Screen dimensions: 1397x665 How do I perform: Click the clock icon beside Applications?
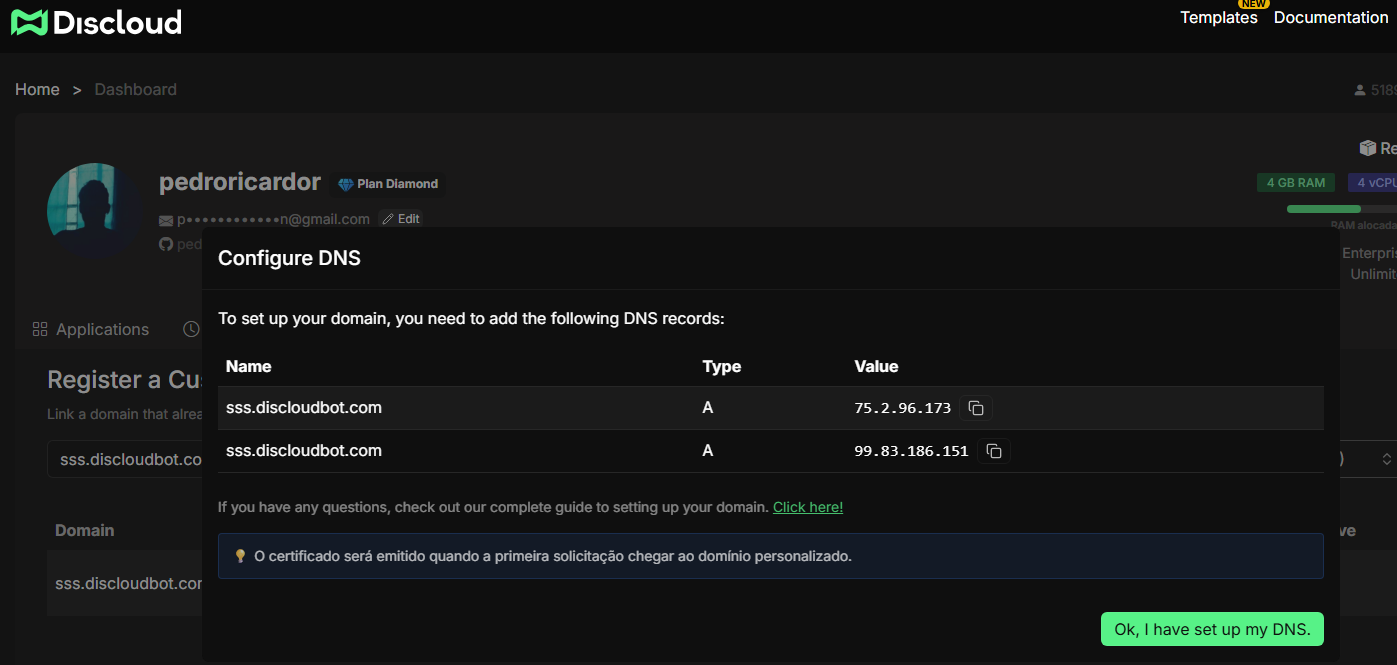pyautogui.click(x=191, y=329)
